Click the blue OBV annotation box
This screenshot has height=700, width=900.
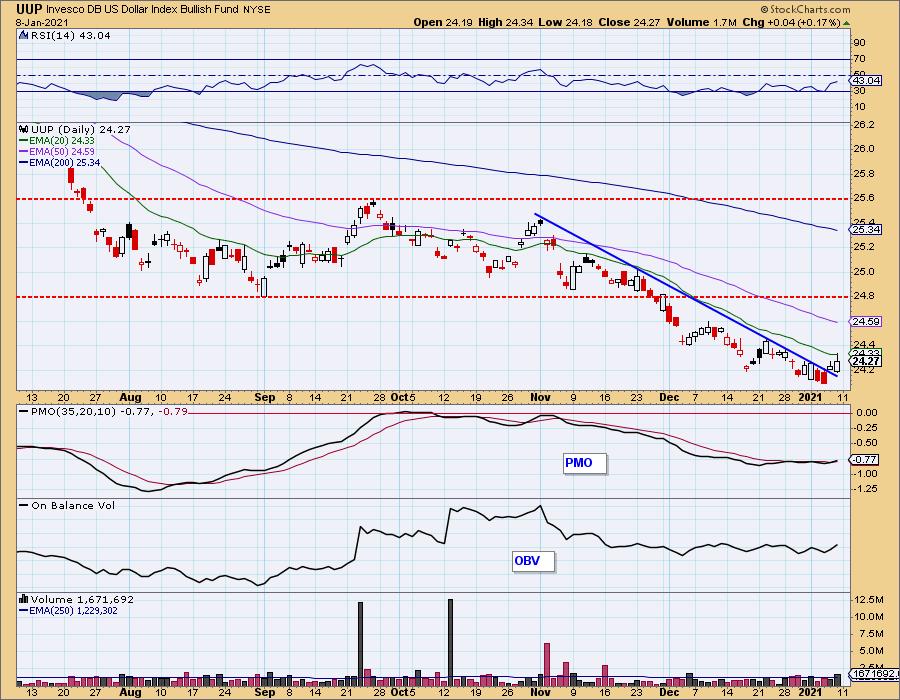pyautogui.click(x=533, y=561)
